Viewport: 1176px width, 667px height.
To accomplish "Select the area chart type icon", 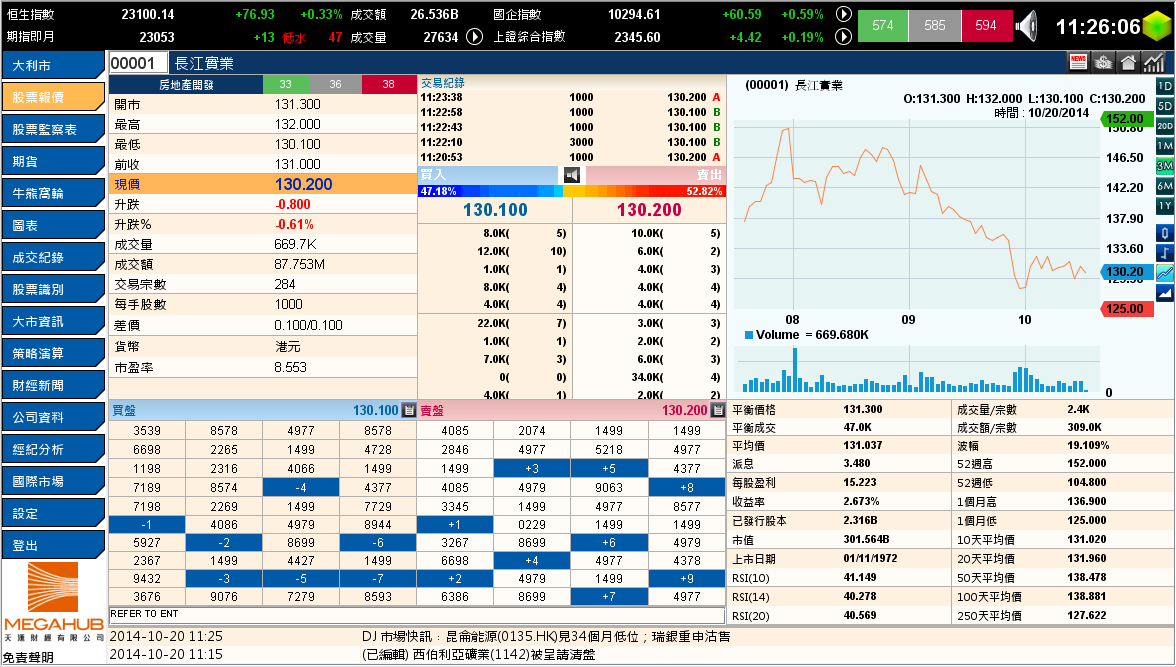I will [x=1165, y=293].
